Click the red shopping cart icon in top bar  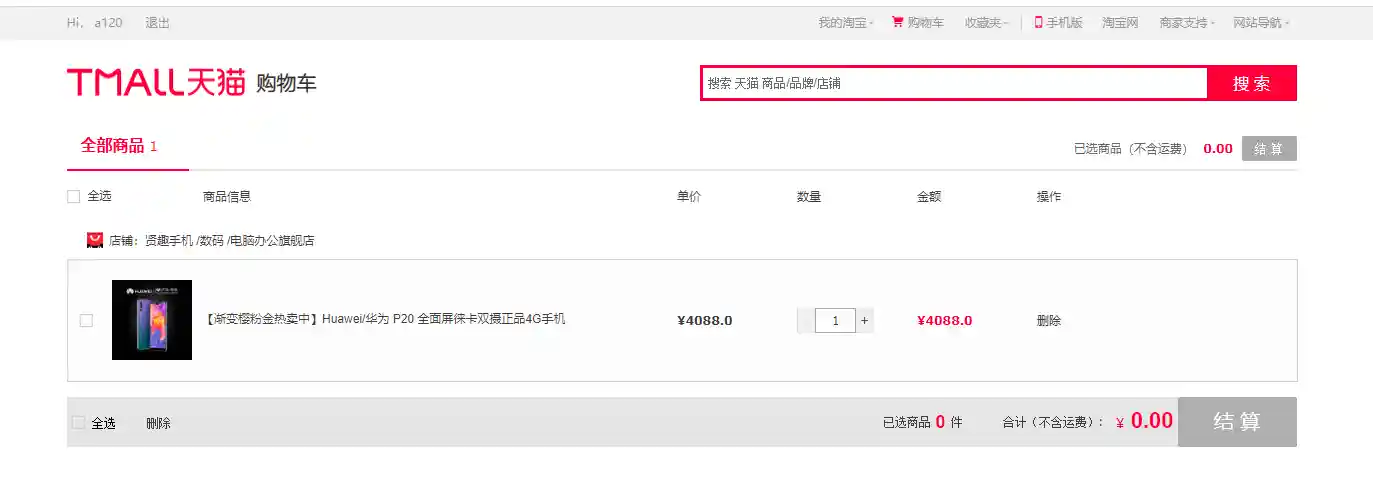point(897,22)
